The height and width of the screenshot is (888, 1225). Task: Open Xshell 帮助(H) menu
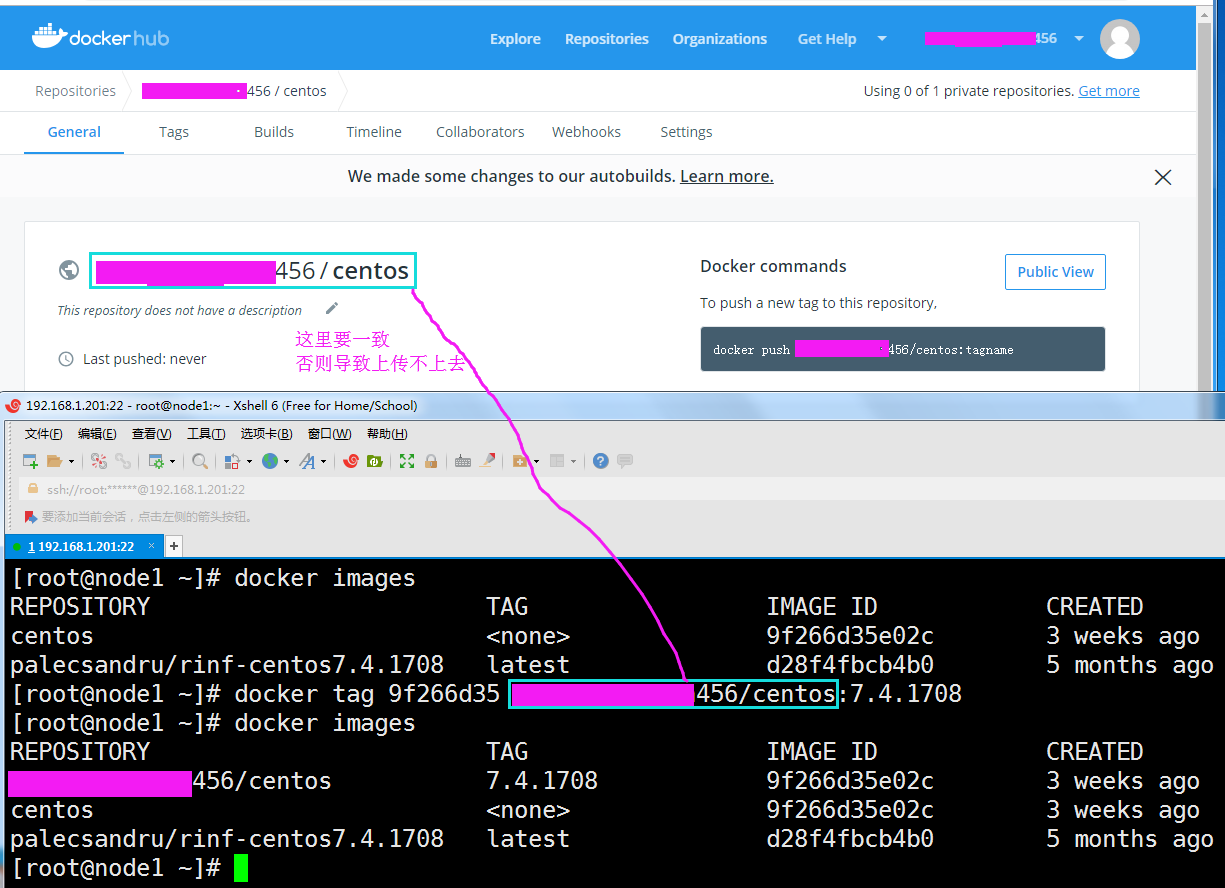(x=387, y=433)
